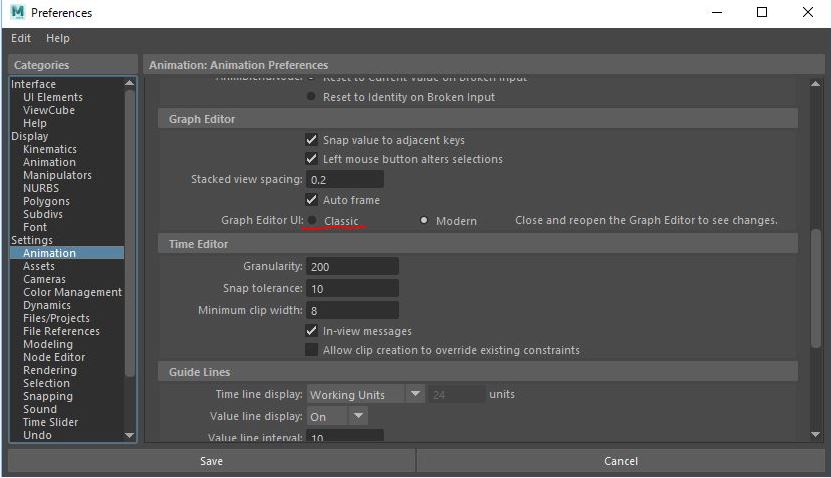
Task: Click the Categories list scroll-up arrow
Action: coord(129,84)
